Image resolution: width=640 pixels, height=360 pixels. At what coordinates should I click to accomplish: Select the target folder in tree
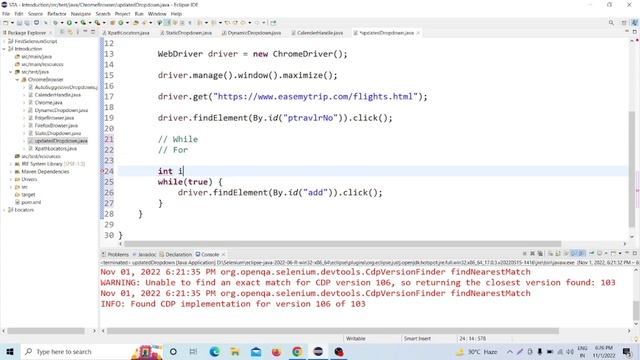coord(28,195)
